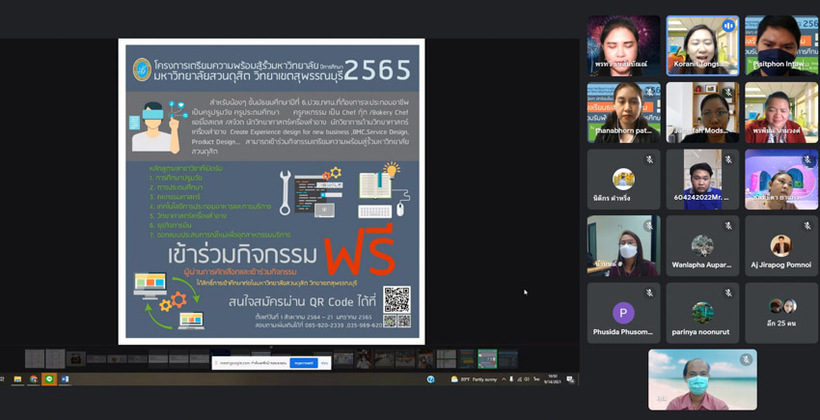Select the first slide thumbnail in filmstrip
This screenshot has height=420, width=820.
[x=35, y=359]
